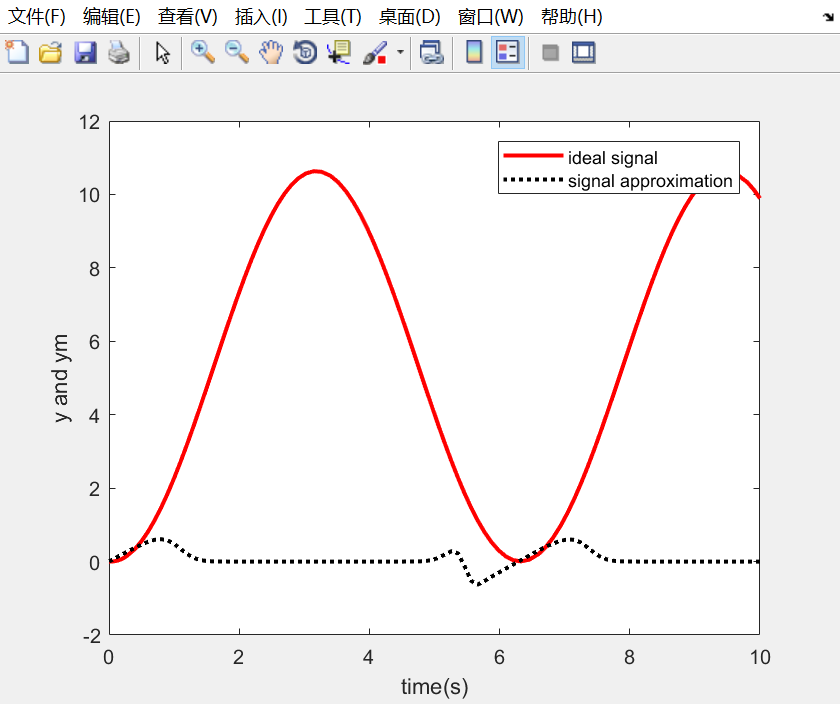Activate the brush data tool
Screen dimensions: 840x704
click(x=372, y=52)
